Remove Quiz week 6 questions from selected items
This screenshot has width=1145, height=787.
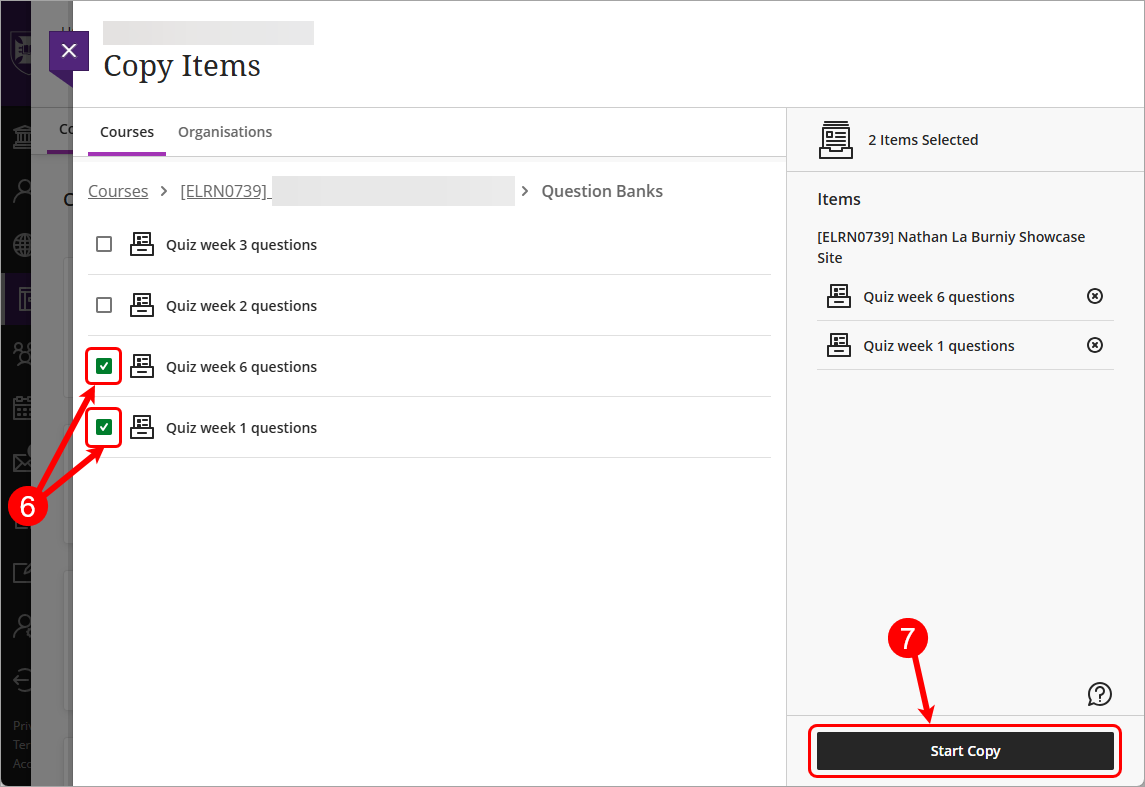[1095, 296]
